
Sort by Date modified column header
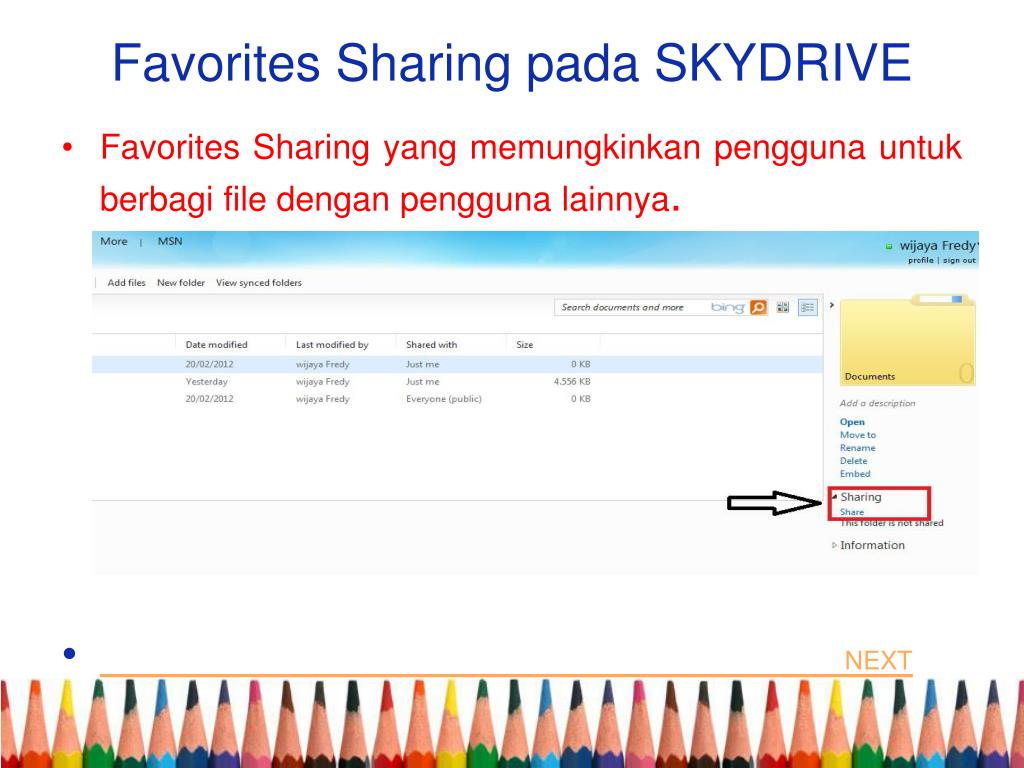pos(216,345)
